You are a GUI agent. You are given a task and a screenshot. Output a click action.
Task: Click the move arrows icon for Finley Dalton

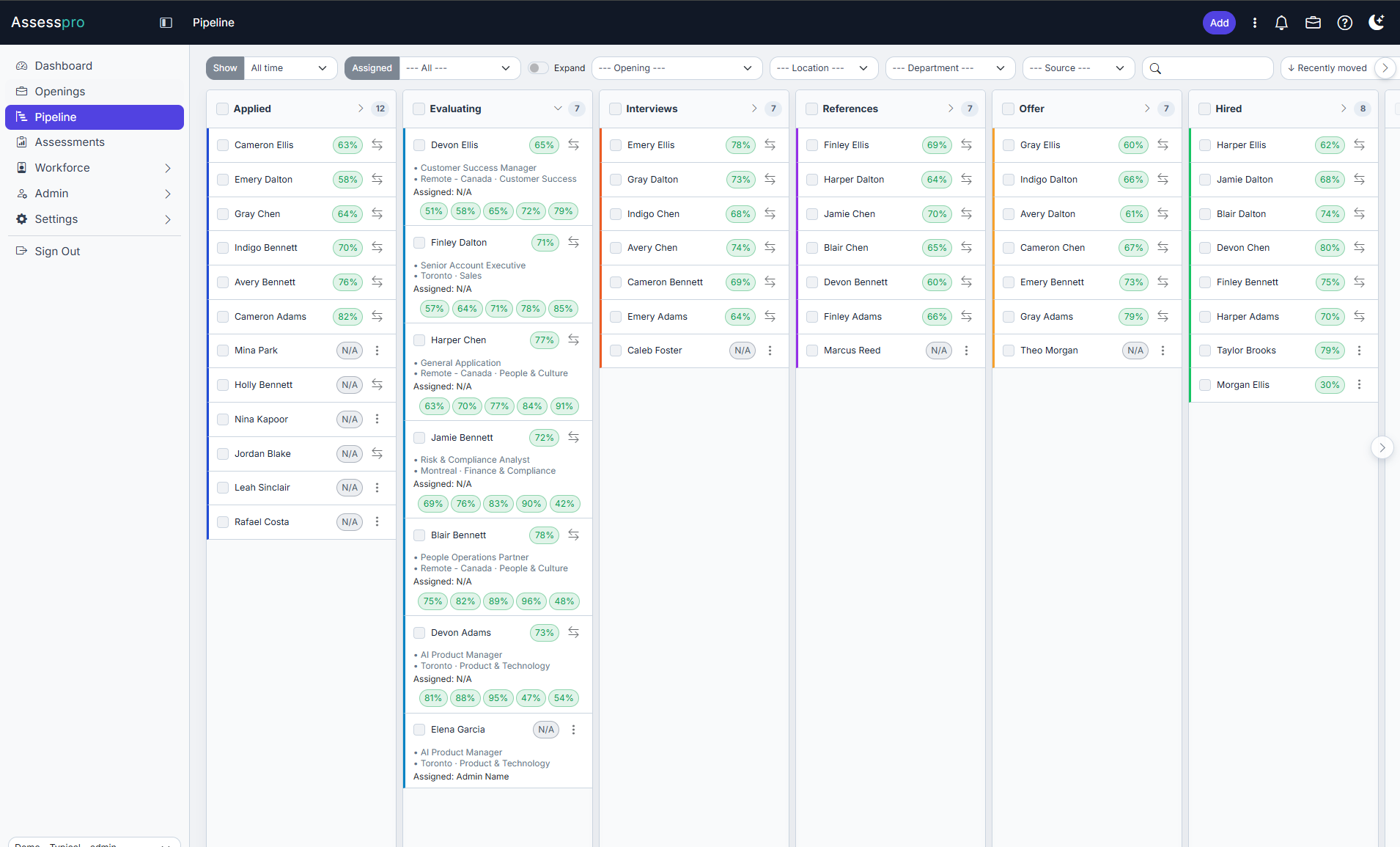(573, 243)
